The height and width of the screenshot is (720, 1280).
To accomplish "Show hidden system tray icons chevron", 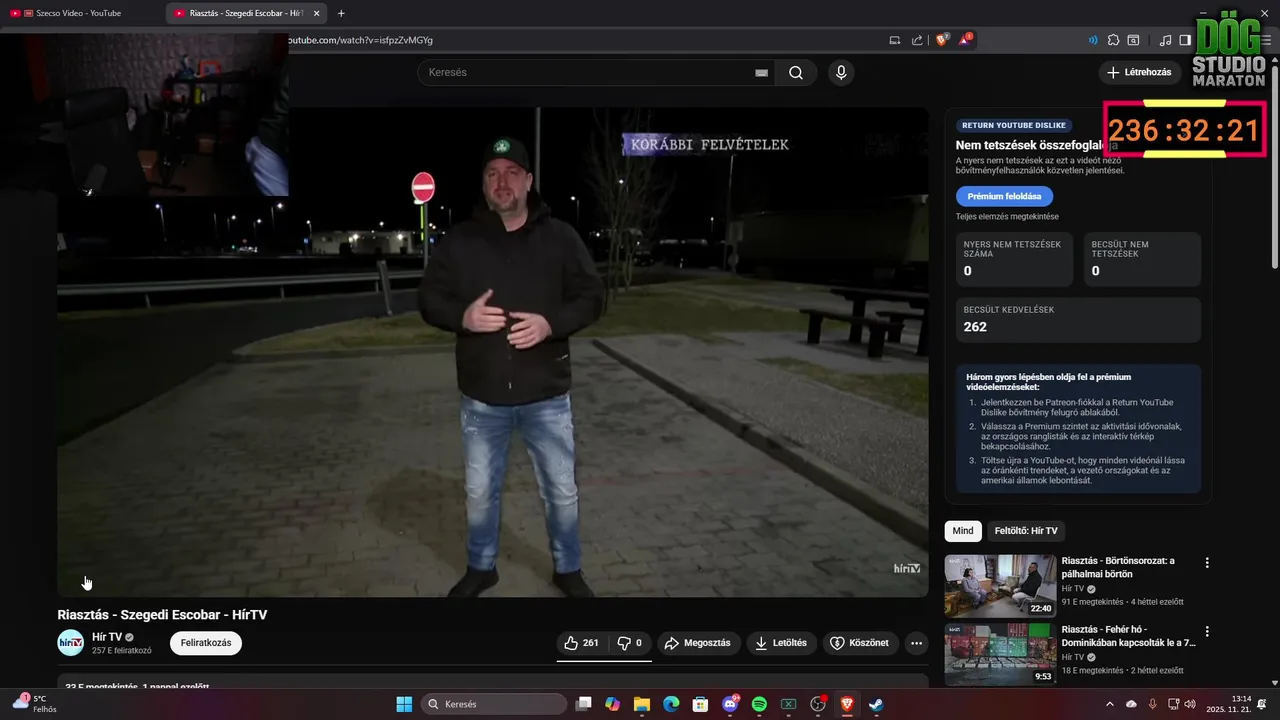I will [1110, 704].
